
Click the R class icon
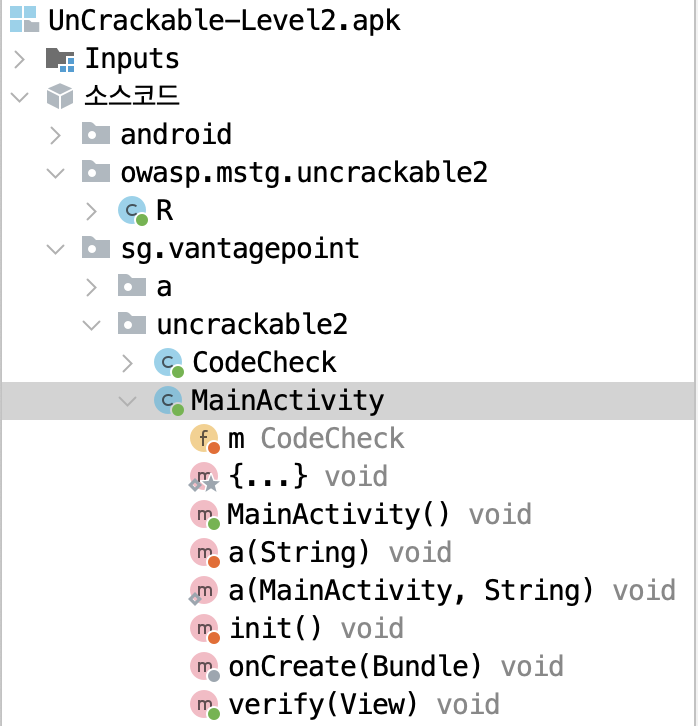[x=132, y=210]
